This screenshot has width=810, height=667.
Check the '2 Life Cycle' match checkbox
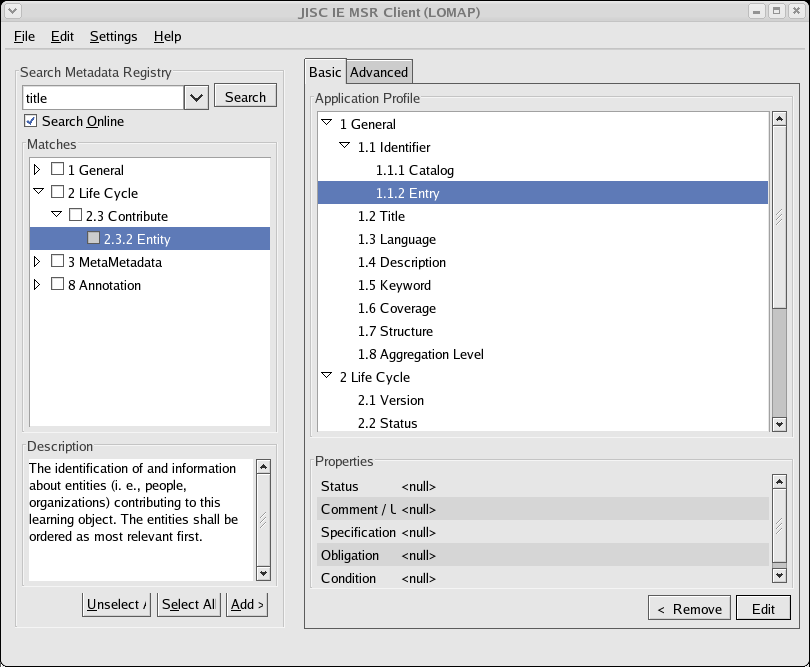[x=57, y=192]
